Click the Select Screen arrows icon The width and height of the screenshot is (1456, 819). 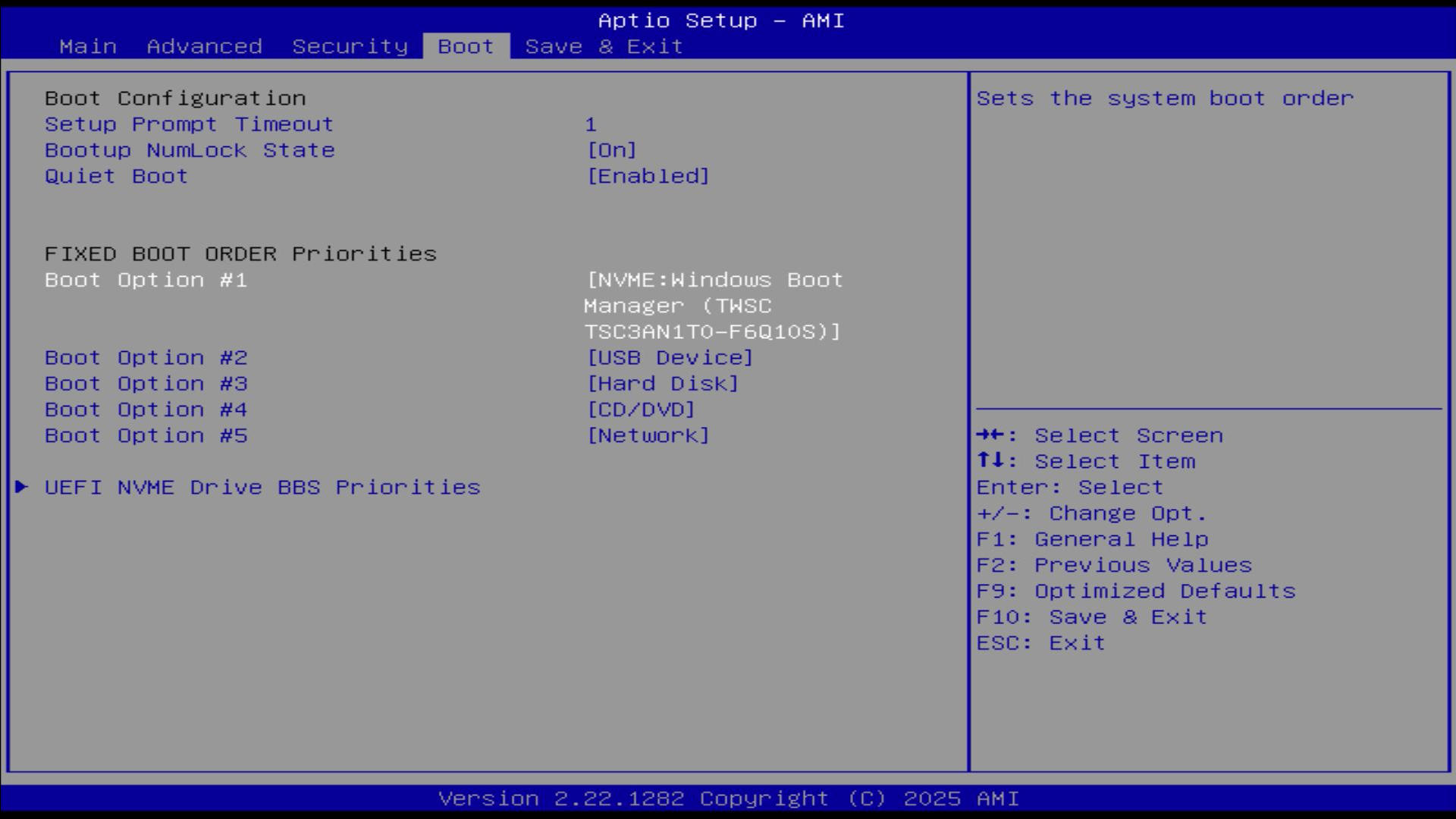click(990, 435)
